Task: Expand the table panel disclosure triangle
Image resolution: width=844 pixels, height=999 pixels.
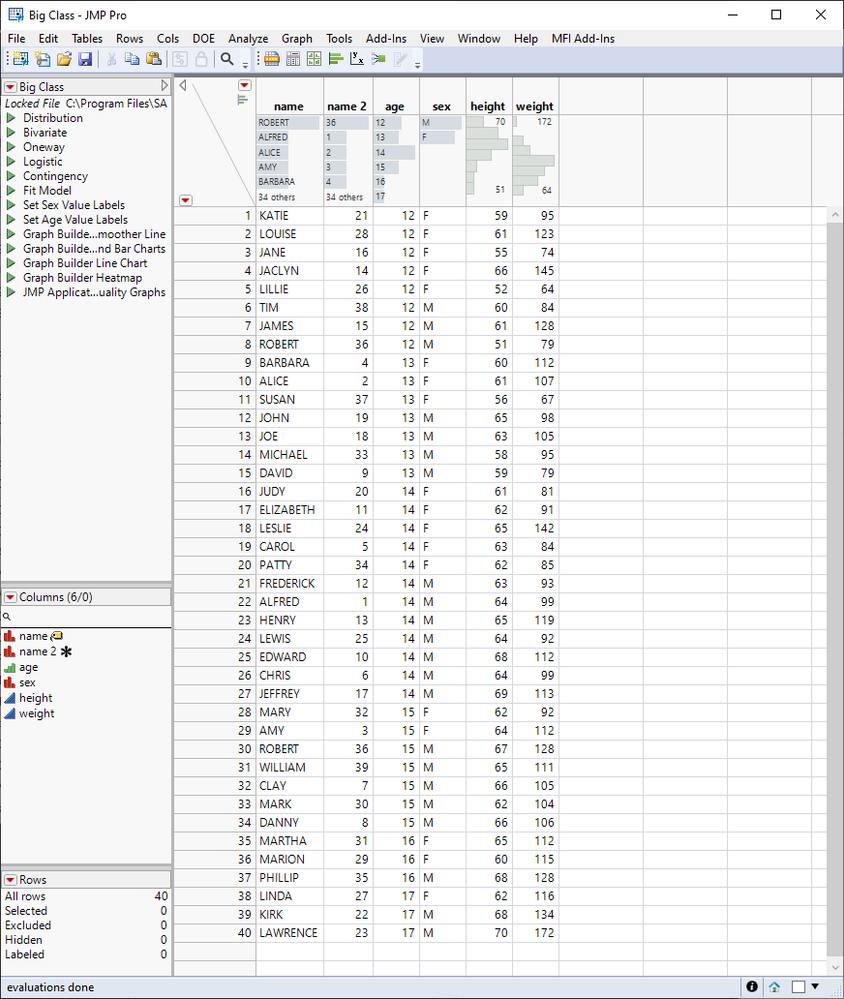Action: point(164,85)
